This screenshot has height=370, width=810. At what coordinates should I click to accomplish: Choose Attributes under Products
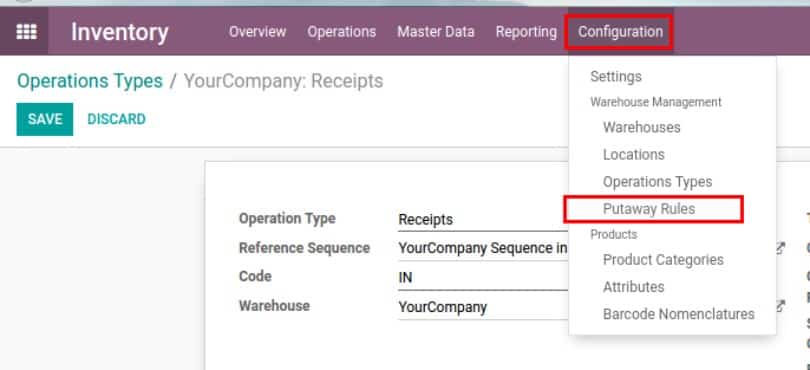tap(633, 287)
